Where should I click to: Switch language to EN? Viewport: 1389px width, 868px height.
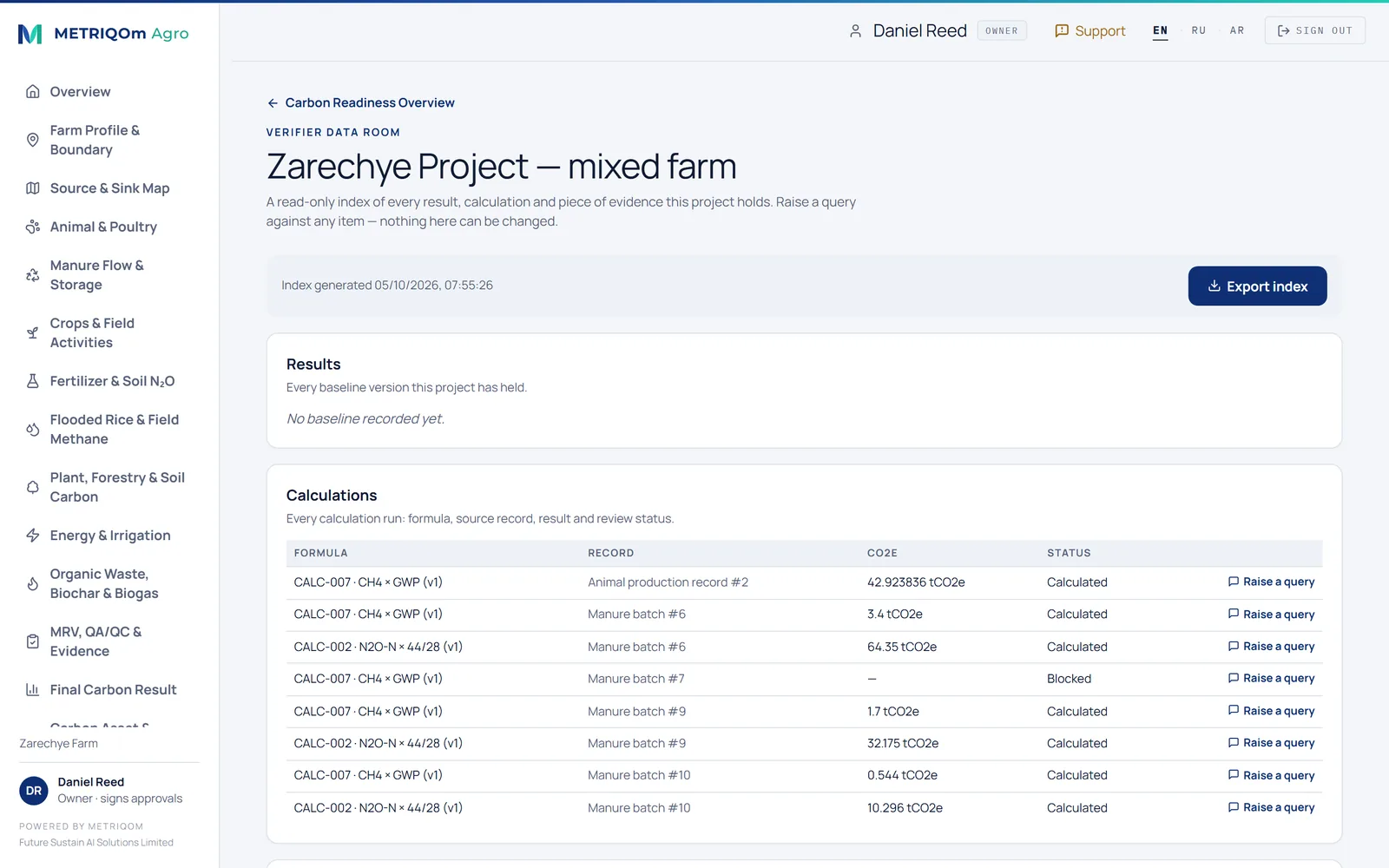pyautogui.click(x=1160, y=31)
